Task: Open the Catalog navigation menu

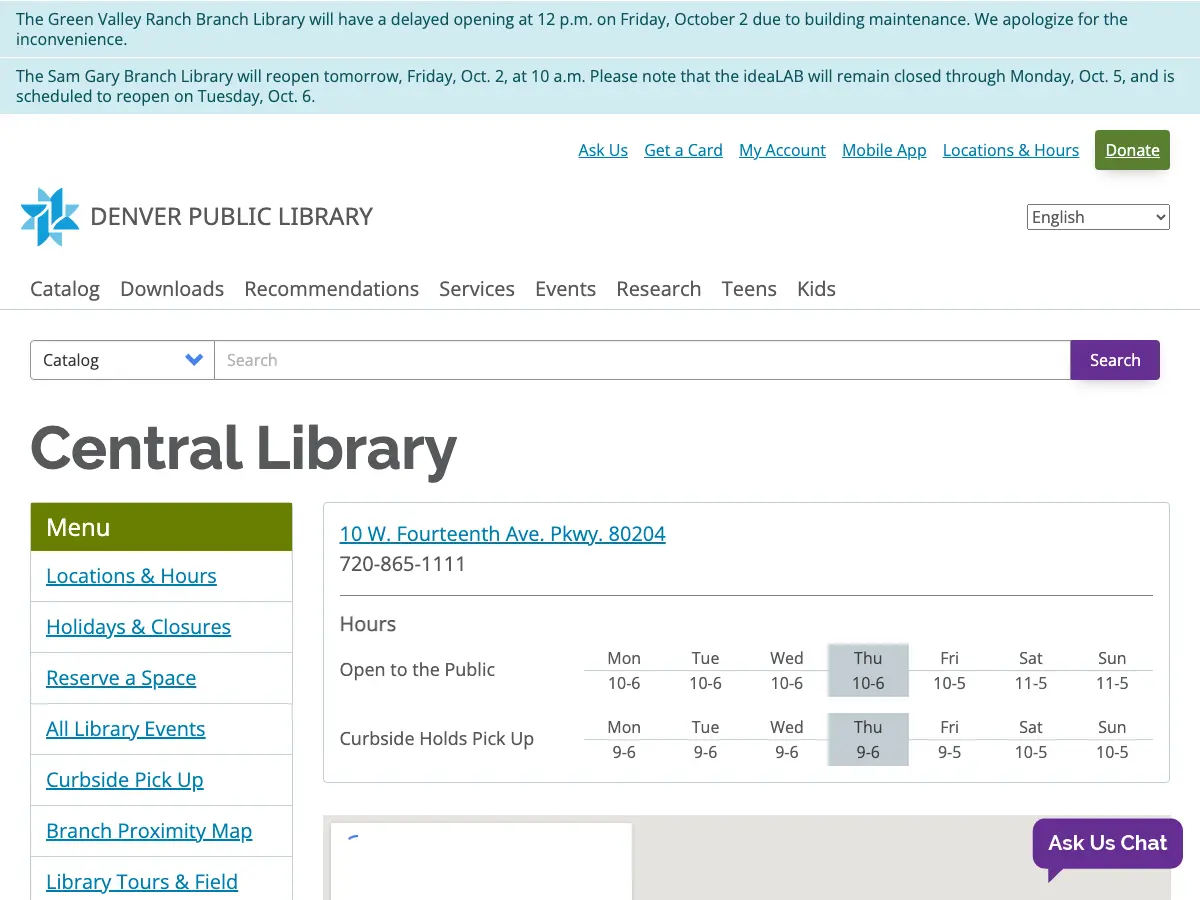Action: (65, 289)
